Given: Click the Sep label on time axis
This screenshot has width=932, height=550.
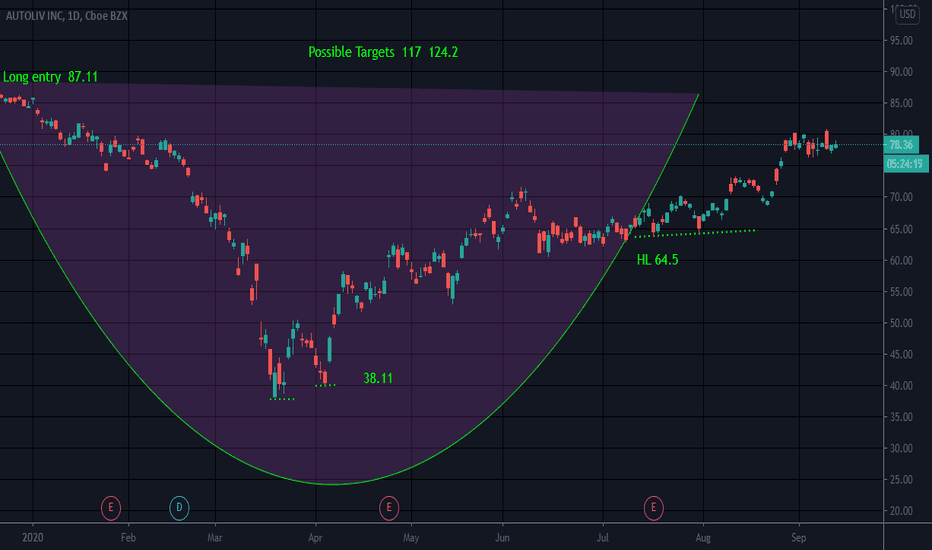Looking at the screenshot, I should tap(799, 538).
